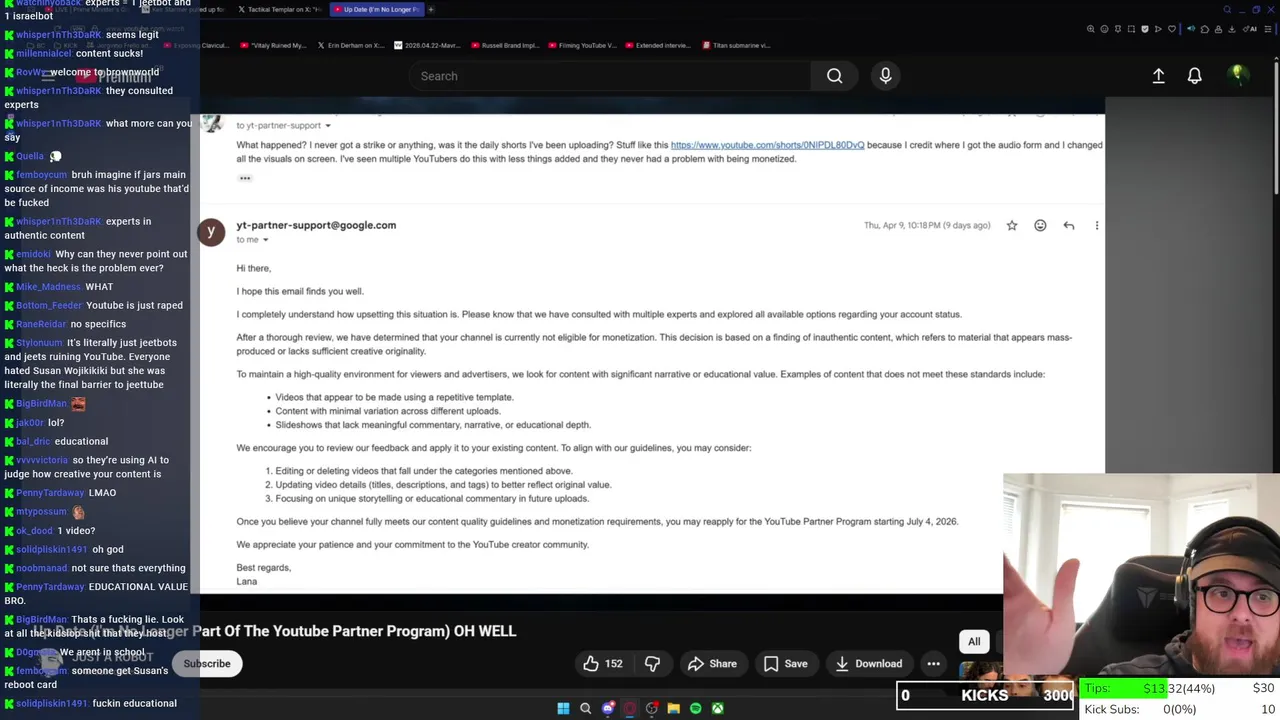Open Windows taskbar search
The height and width of the screenshot is (720, 1280).
tap(586, 708)
